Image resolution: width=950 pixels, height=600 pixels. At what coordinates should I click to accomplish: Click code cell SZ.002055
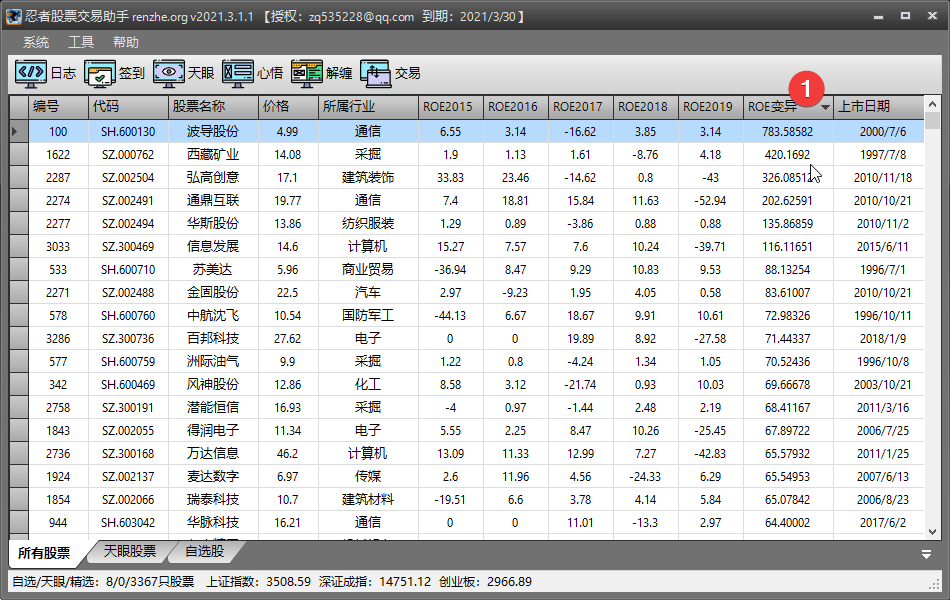pyautogui.click(x=128, y=431)
